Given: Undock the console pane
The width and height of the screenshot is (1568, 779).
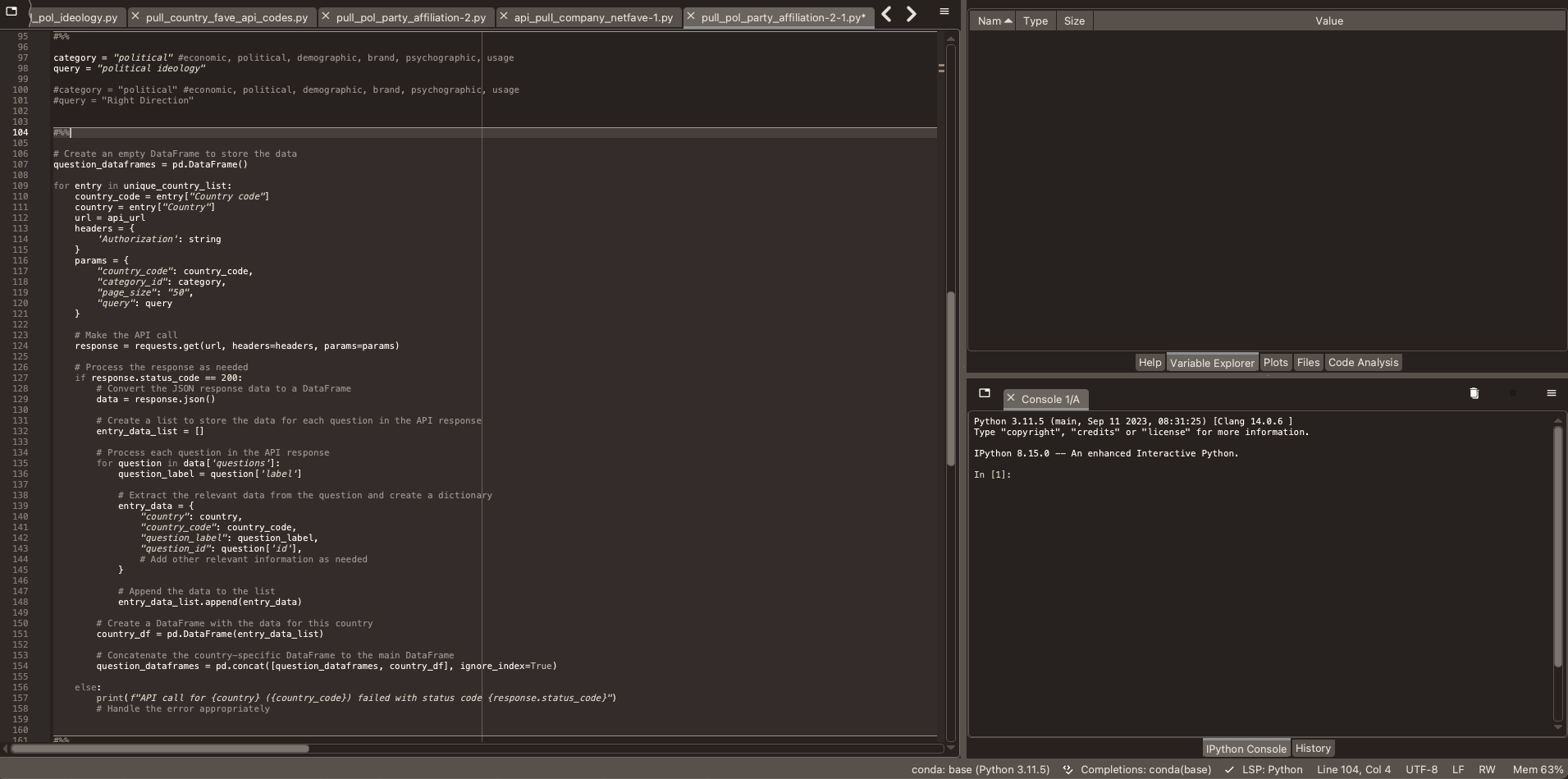Looking at the screenshot, I should (x=984, y=394).
